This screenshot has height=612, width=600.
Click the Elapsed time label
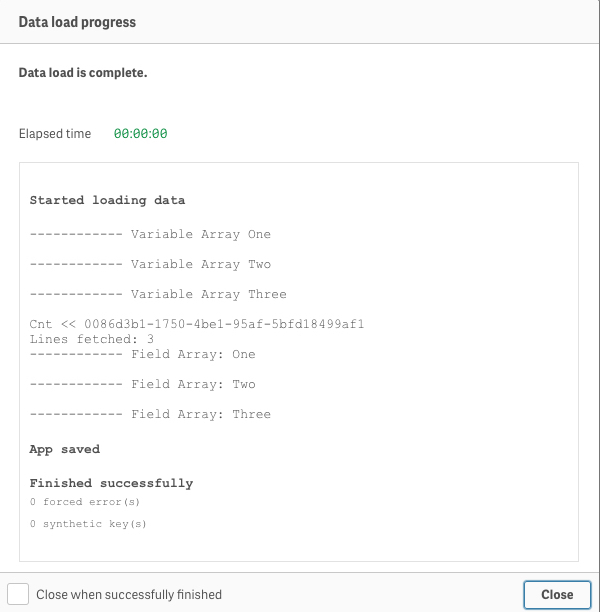(x=55, y=133)
